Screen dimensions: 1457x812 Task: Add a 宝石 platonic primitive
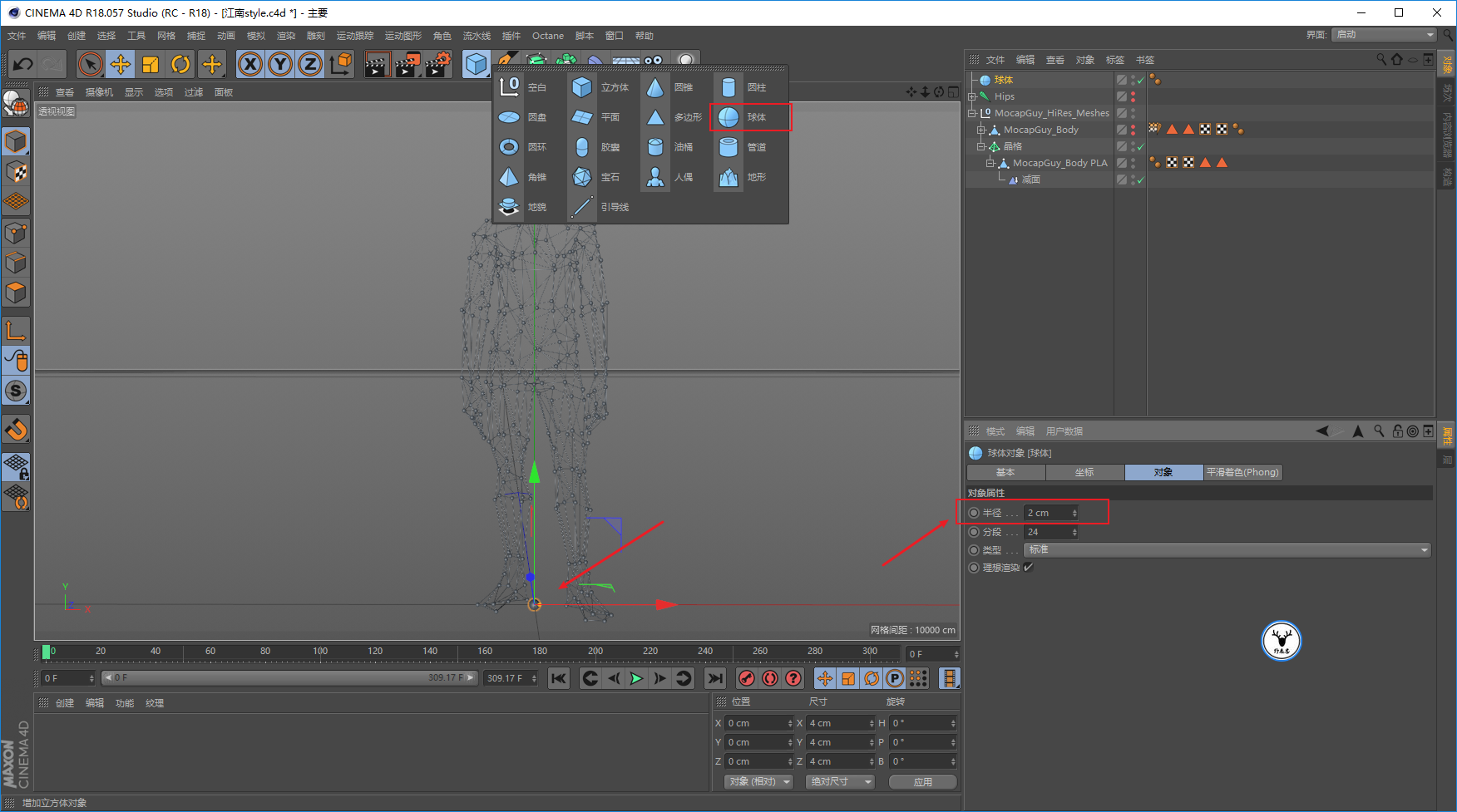(595, 177)
